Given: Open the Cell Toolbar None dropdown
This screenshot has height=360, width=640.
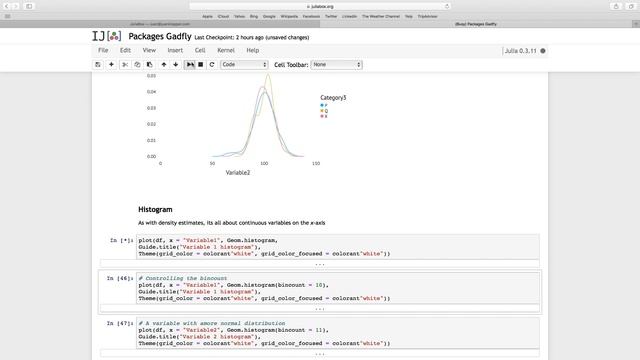Looking at the screenshot, I should pos(336,64).
